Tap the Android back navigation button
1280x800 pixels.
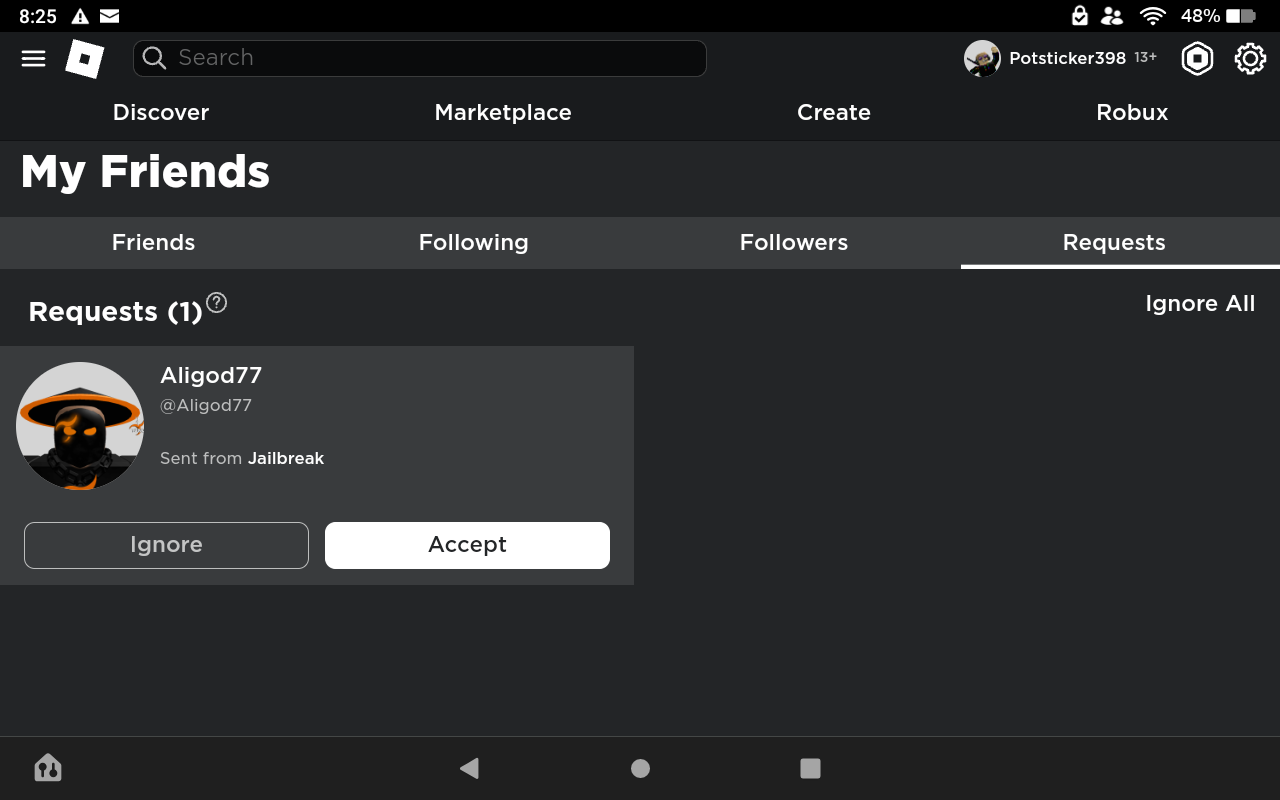[x=469, y=768]
